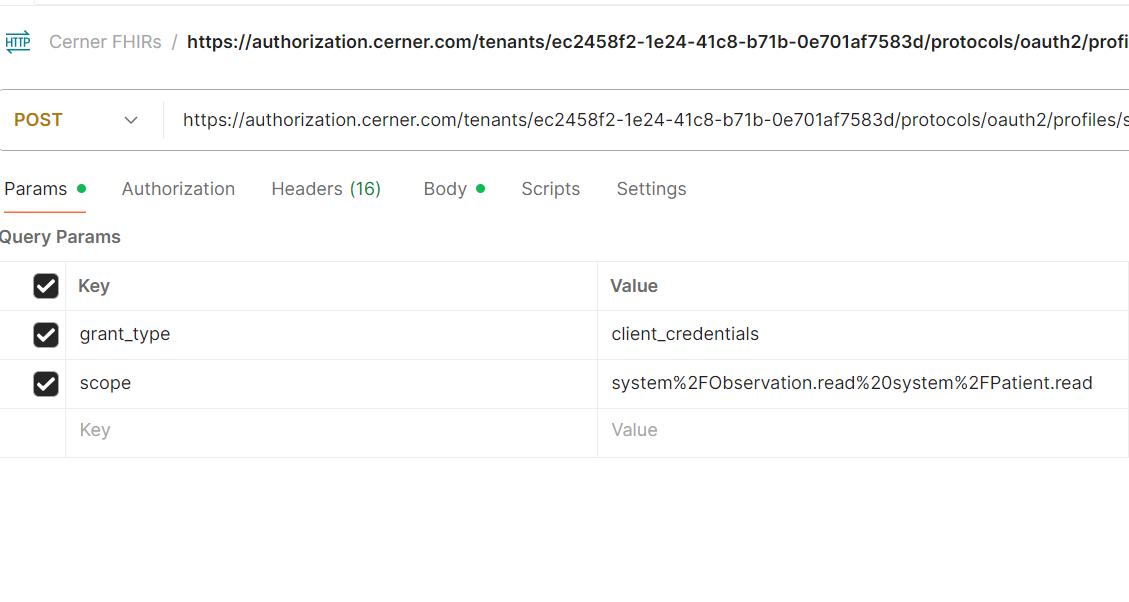This screenshot has width=1129, height=602.
Task: Click the scope key cell
Action: coord(331,384)
